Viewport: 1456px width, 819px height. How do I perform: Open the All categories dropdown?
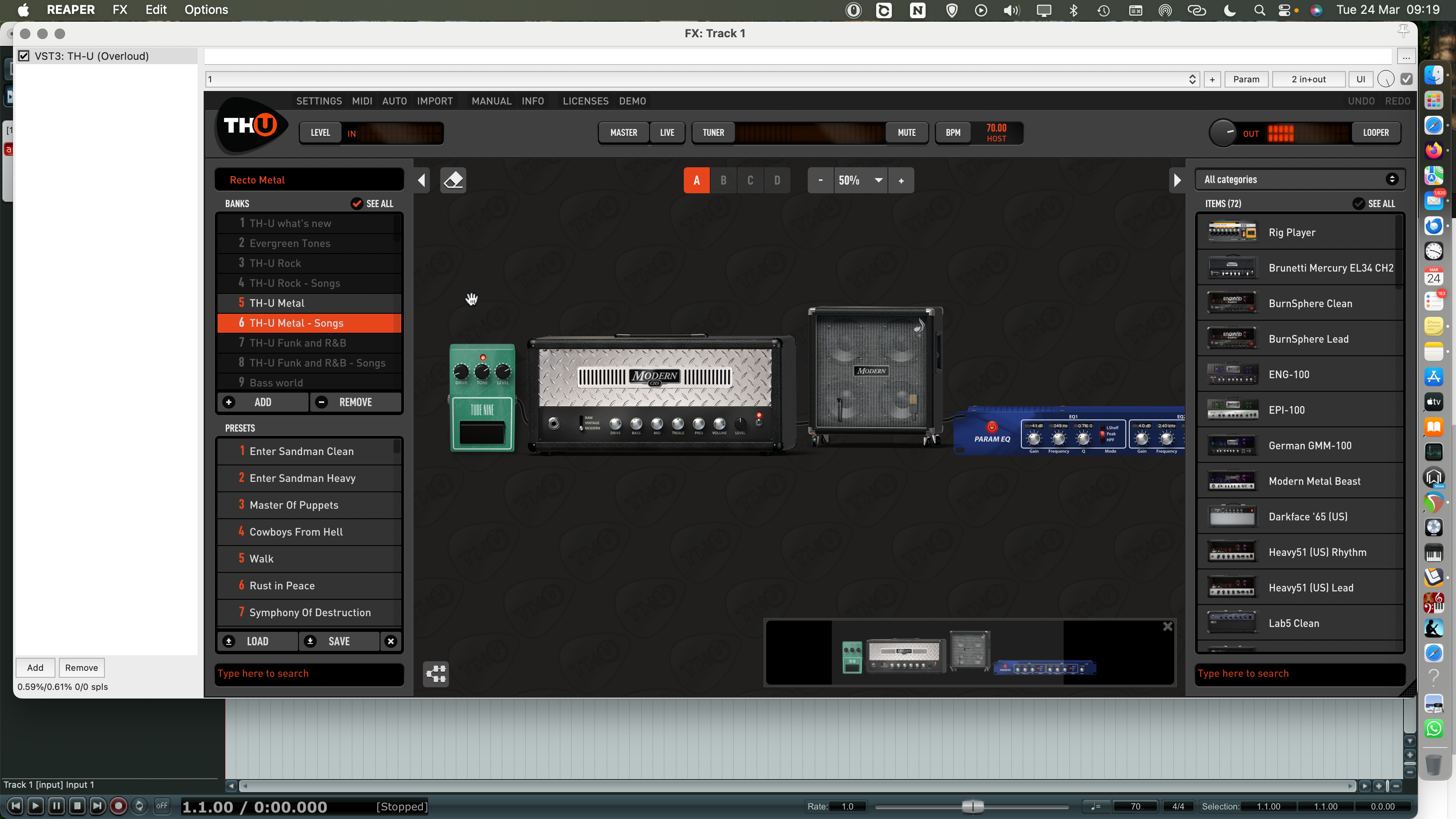[1300, 179]
